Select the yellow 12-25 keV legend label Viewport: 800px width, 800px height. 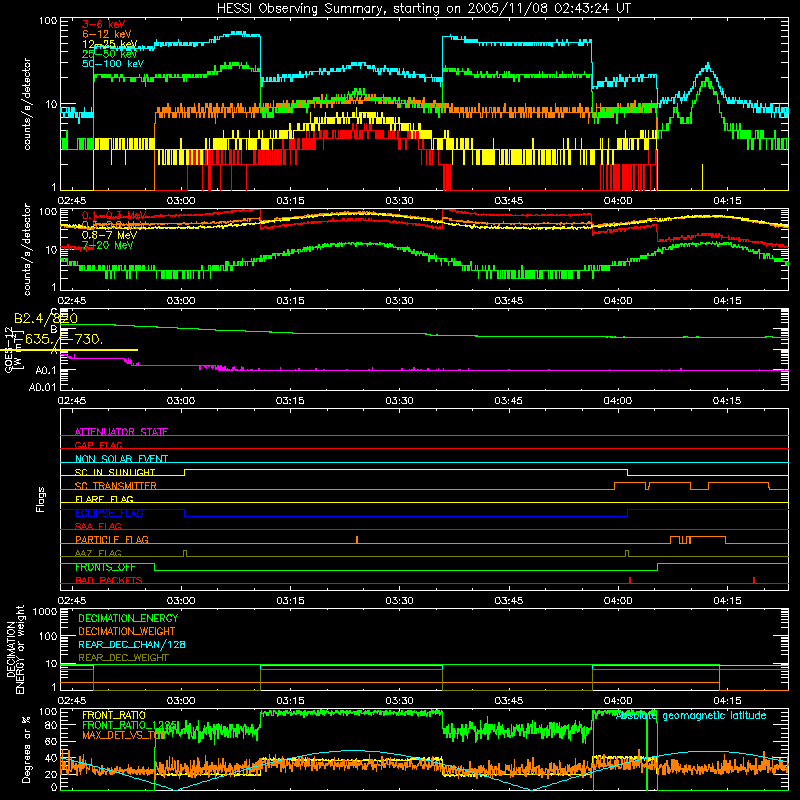tap(110, 44)
